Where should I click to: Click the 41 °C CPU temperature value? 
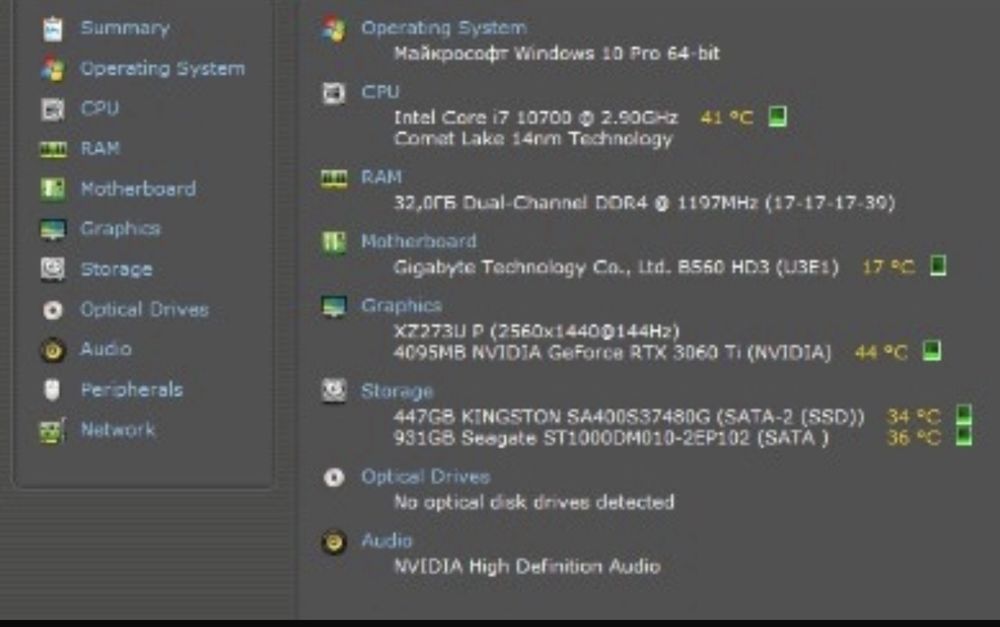(x=727, y=117)
